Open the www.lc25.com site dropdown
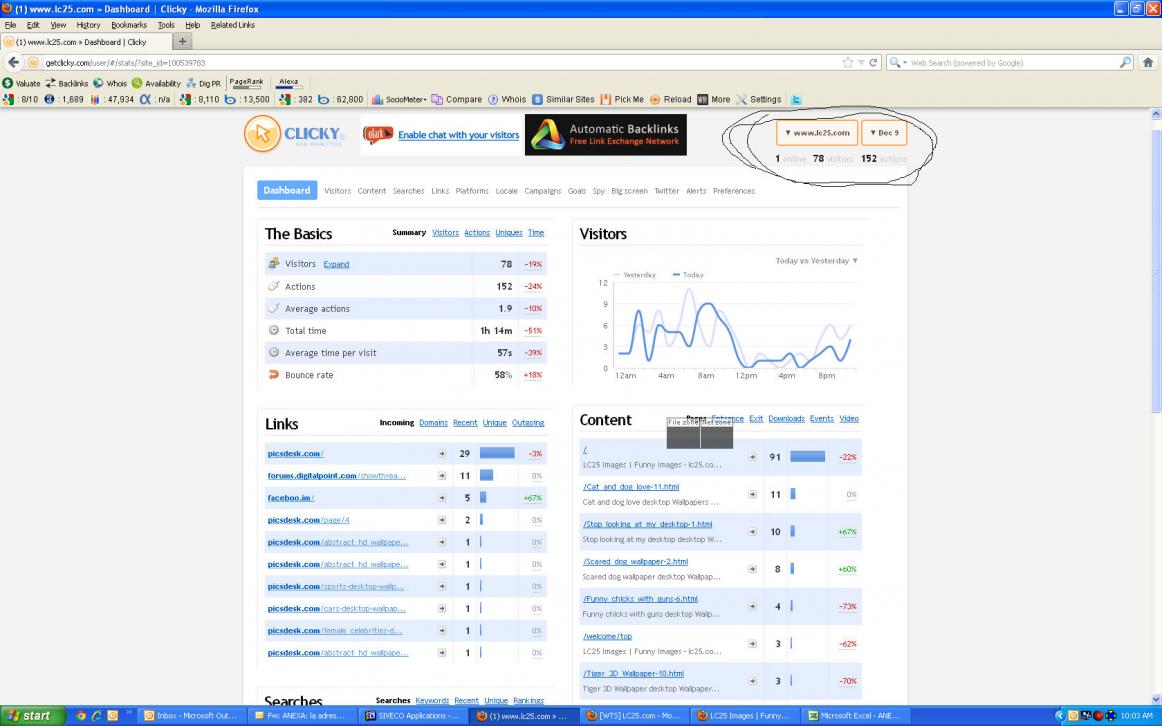 click(817, 133)
